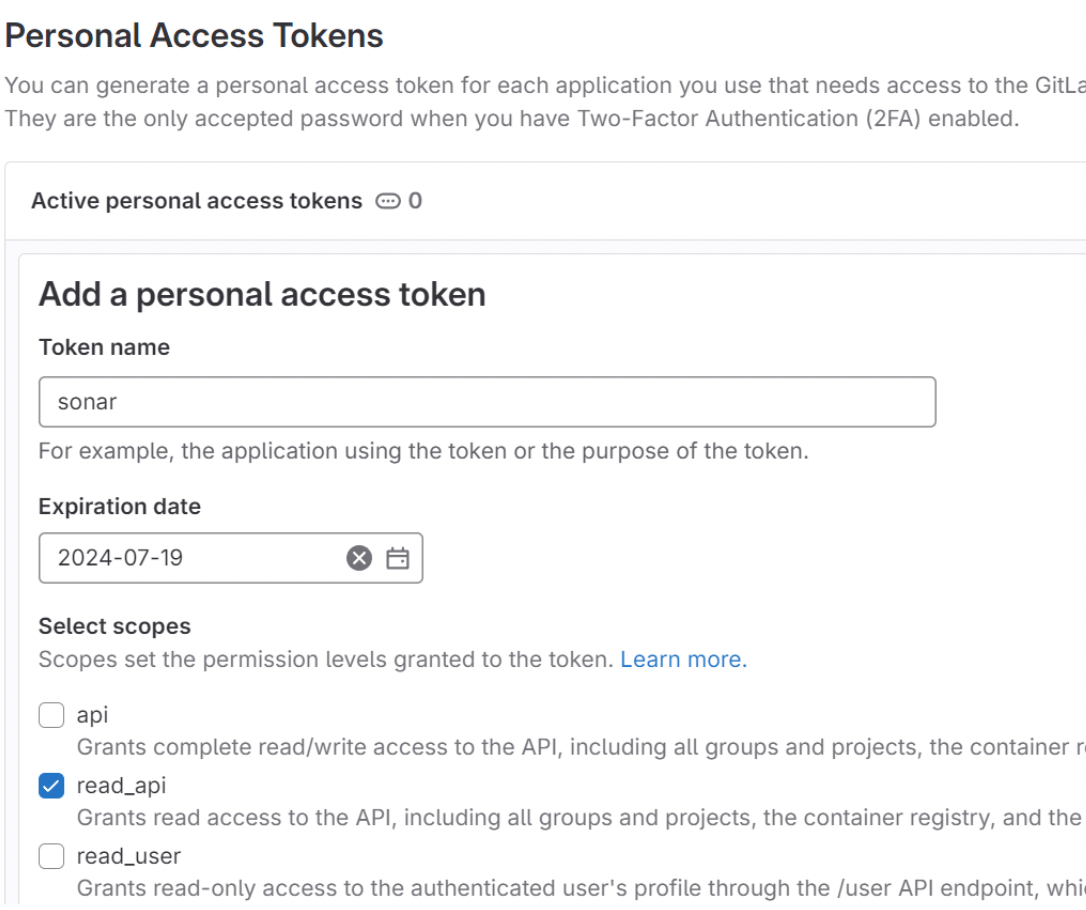Click the "Token name" field label
1086x910 pixels.
click(104, 347)
